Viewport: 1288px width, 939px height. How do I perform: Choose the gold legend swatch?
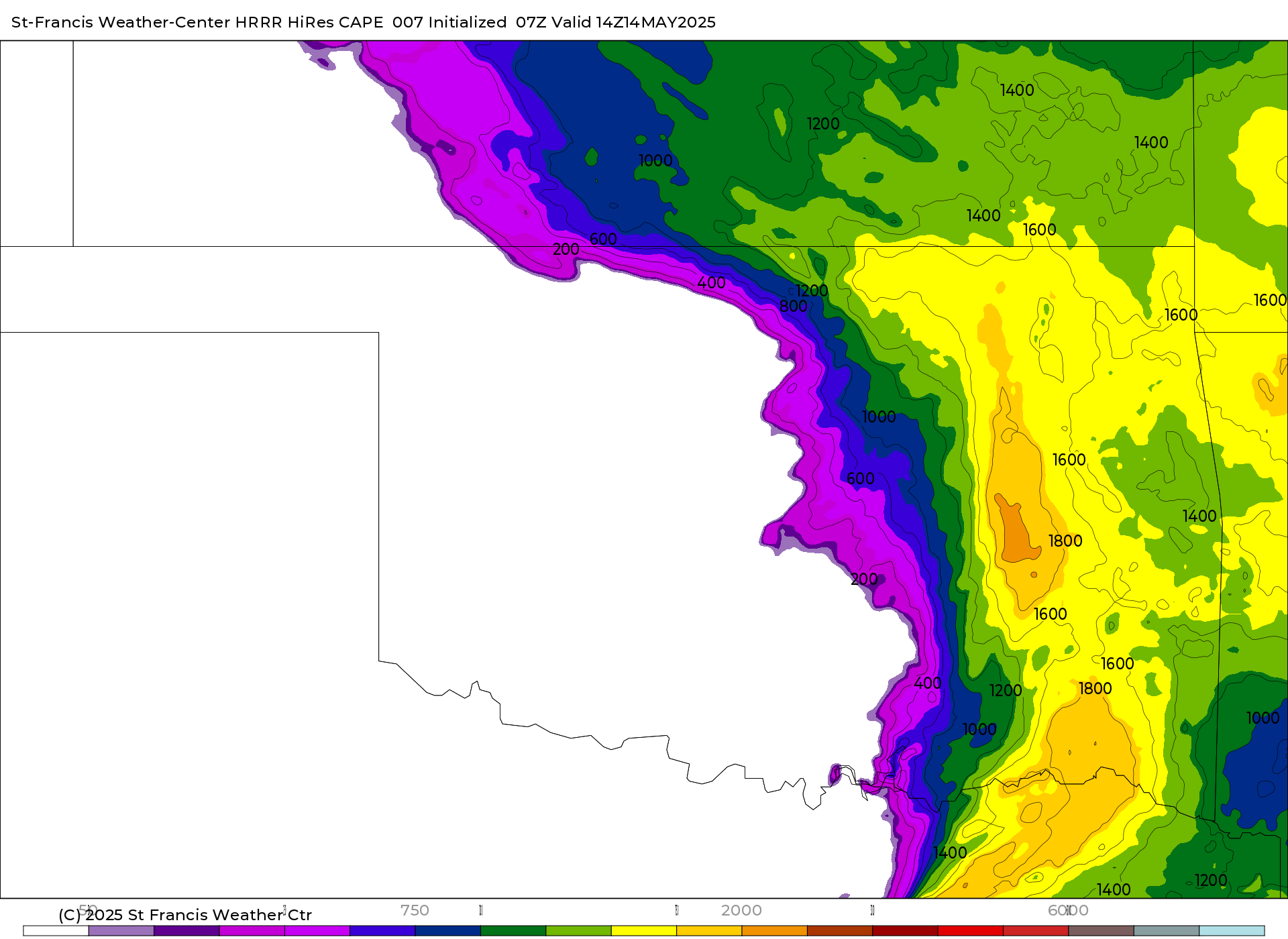[709, 931]
